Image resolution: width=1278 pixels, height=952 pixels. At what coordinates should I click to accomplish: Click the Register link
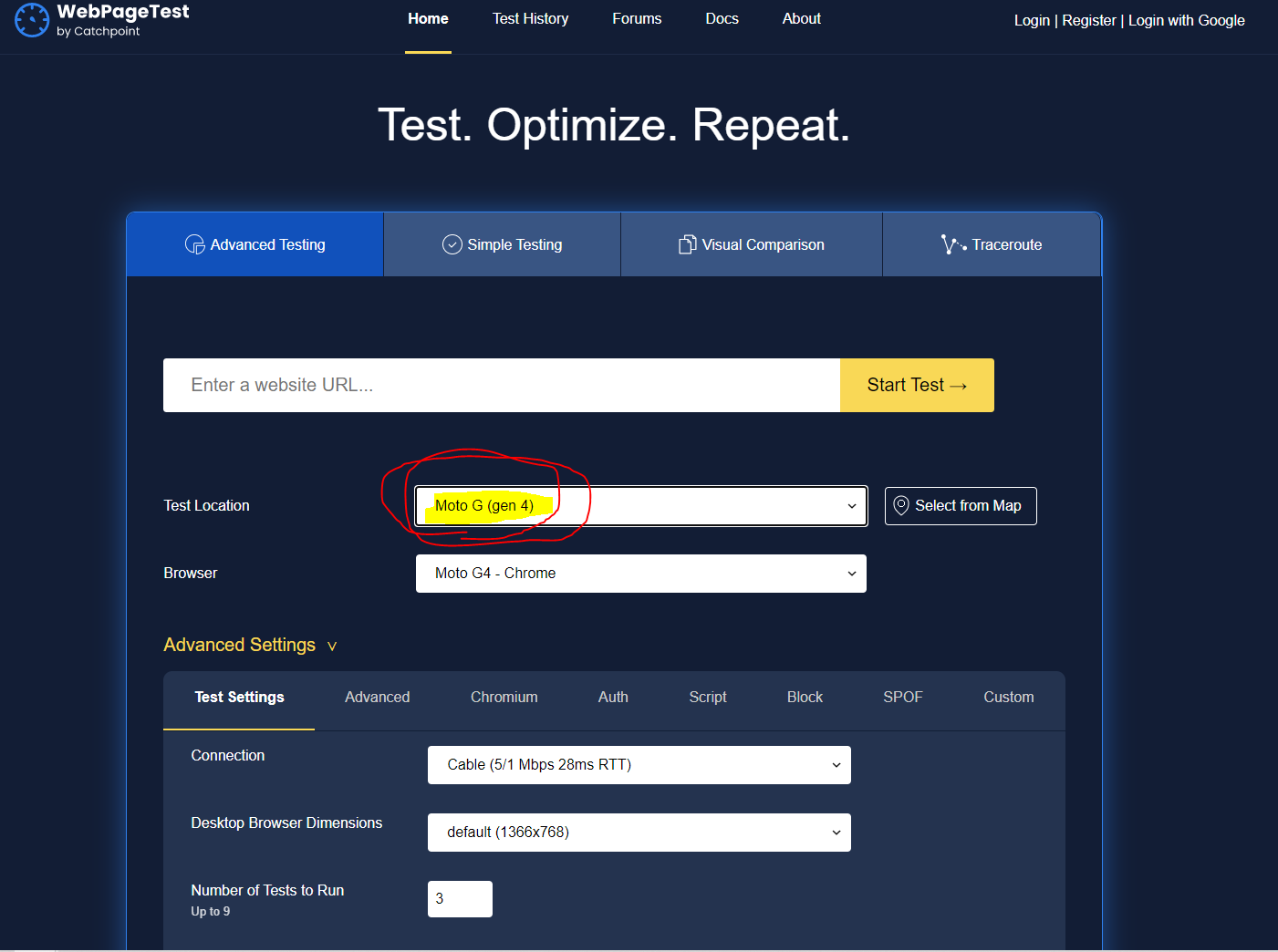click(x=1089, y=20)
